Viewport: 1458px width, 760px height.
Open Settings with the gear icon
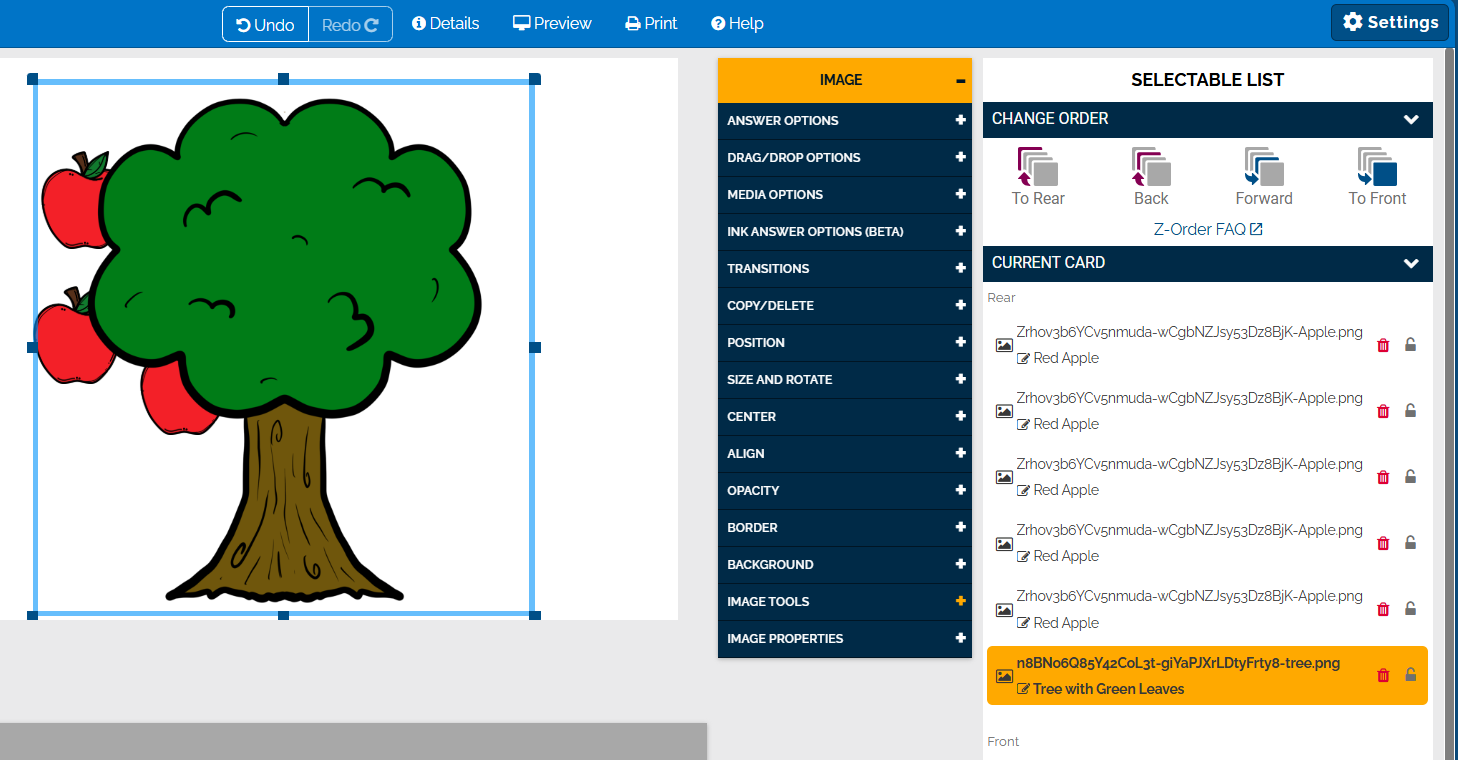pyautogui.click(x=1389, y=21)
